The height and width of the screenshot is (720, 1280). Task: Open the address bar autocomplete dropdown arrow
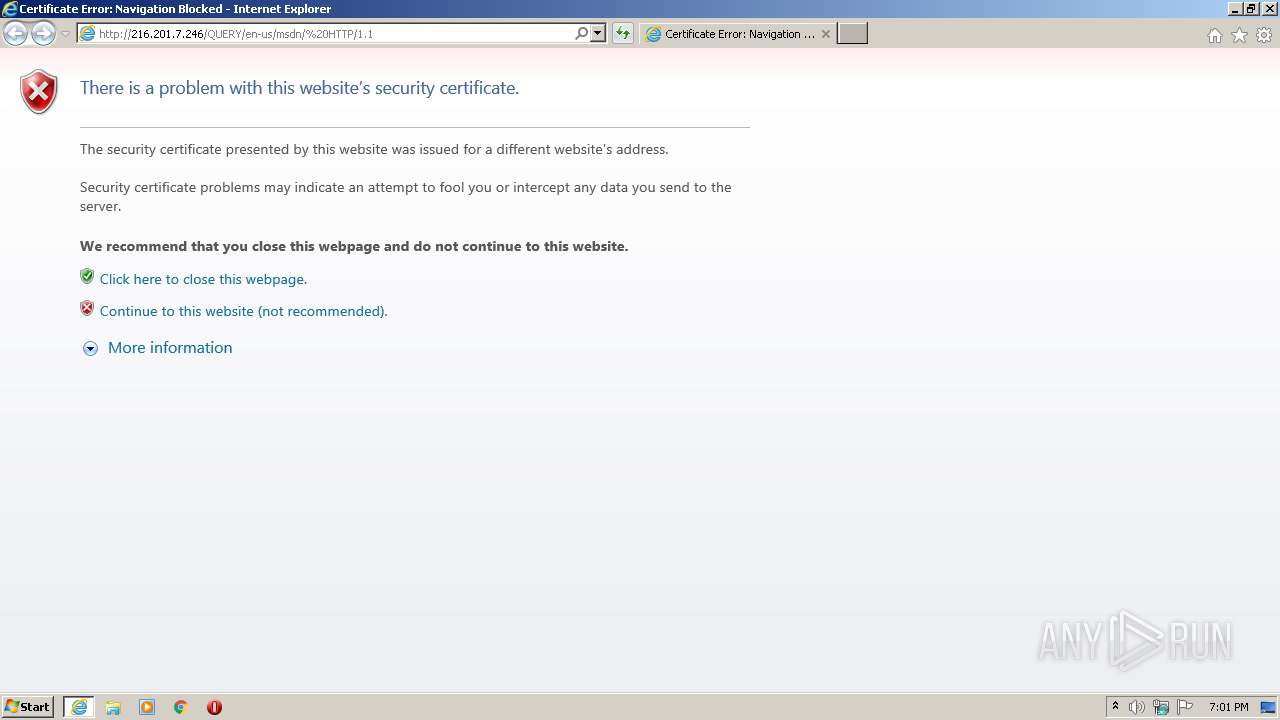(x=598, y=33)
